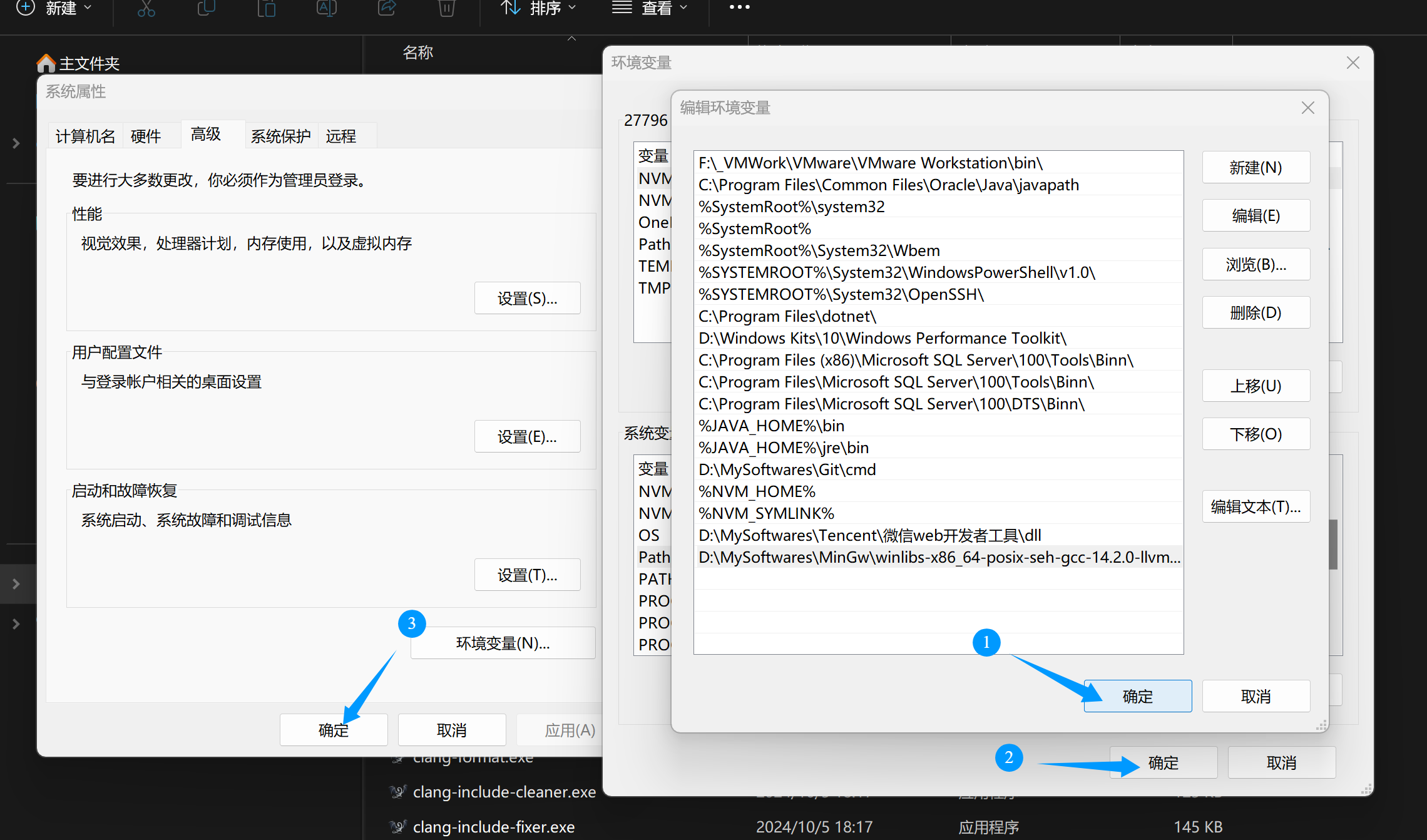Click the Cut scissors icon in Explorer toolbar
The width and height of the screenshot is (1427, 840).
146,8
